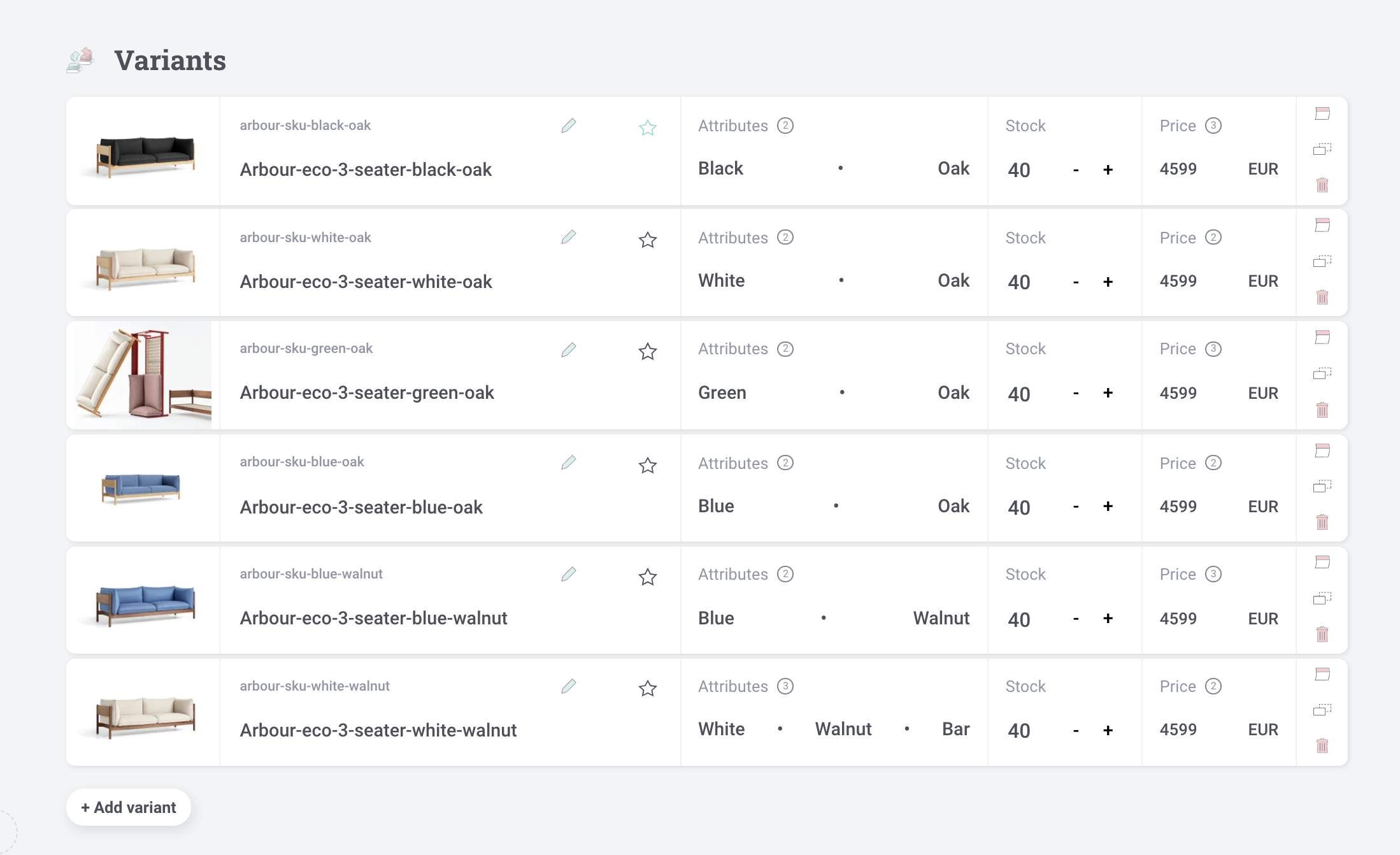Star the Arbour-eco-3-seater-blue-walnut variant
This screenshot has height=855, width=1400.
coord(648,577)
